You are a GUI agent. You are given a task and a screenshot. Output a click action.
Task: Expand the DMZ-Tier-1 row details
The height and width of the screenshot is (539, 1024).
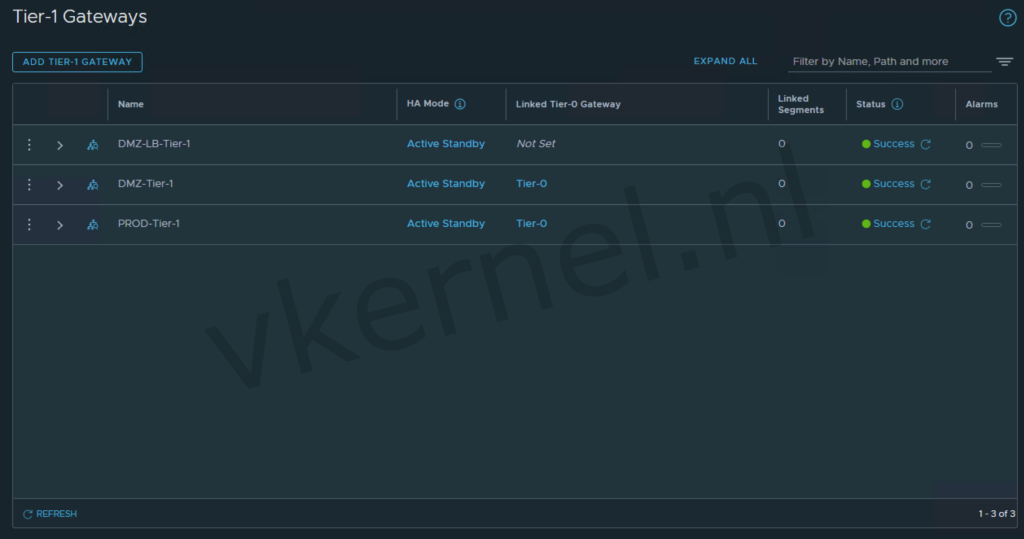[x=60, y=185]
